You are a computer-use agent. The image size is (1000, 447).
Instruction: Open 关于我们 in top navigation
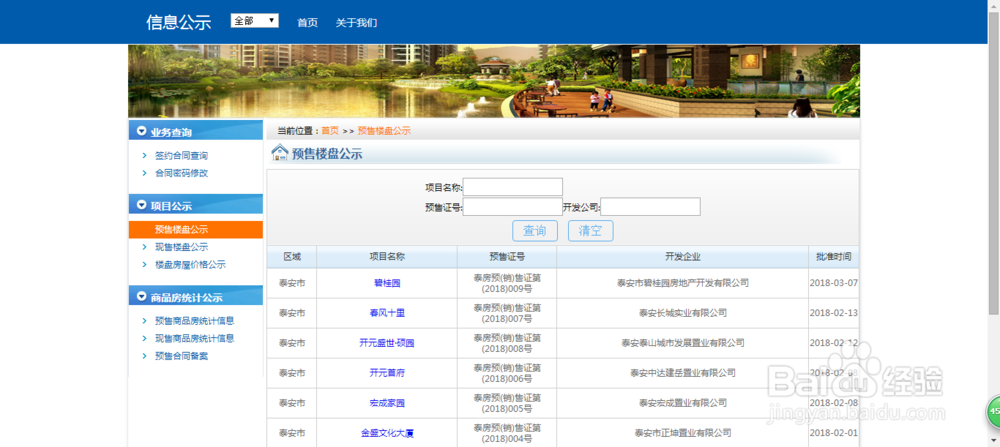click(357, 22)
